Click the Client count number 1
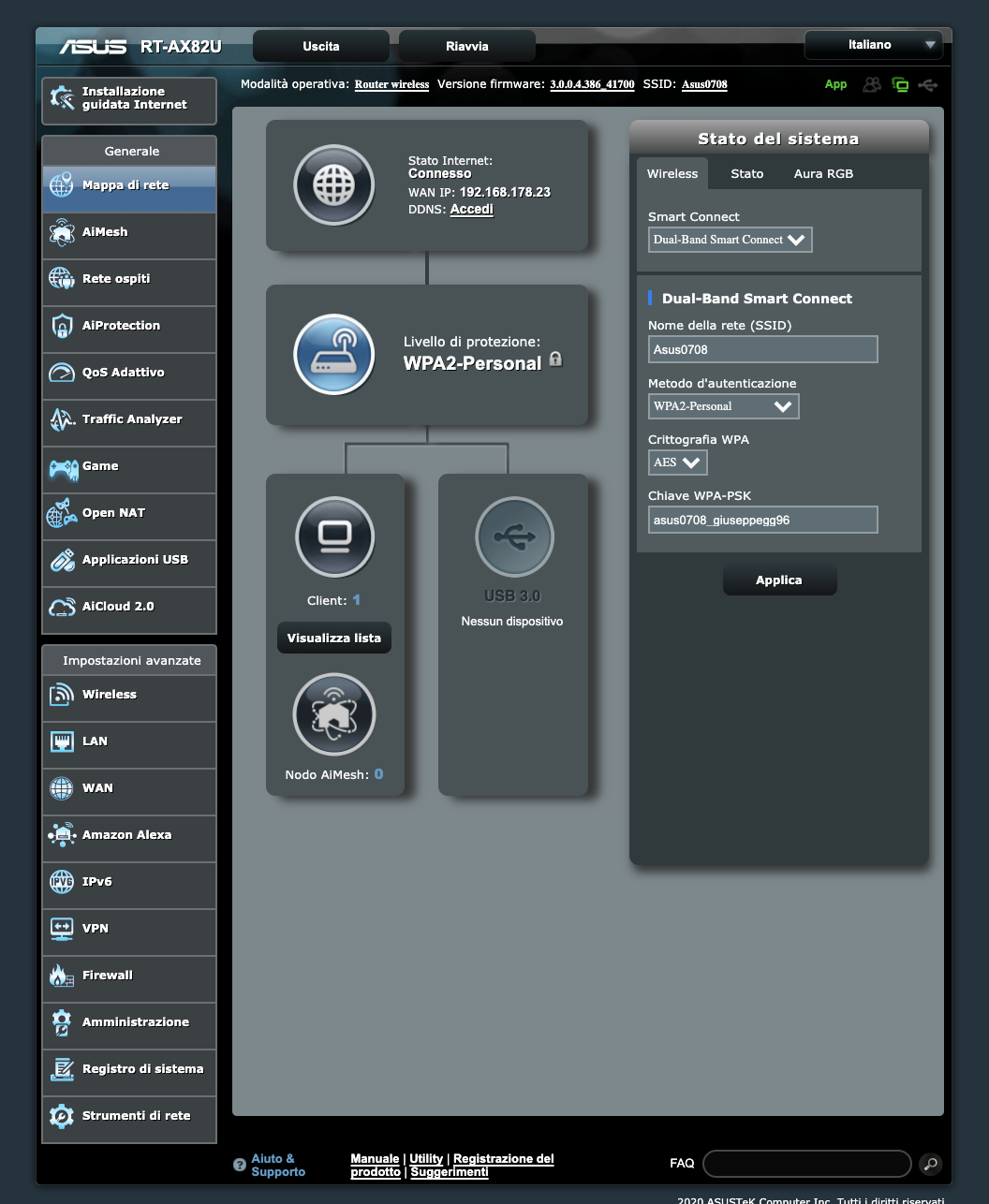Screen dimensions: 989x1204 point(357,600)
